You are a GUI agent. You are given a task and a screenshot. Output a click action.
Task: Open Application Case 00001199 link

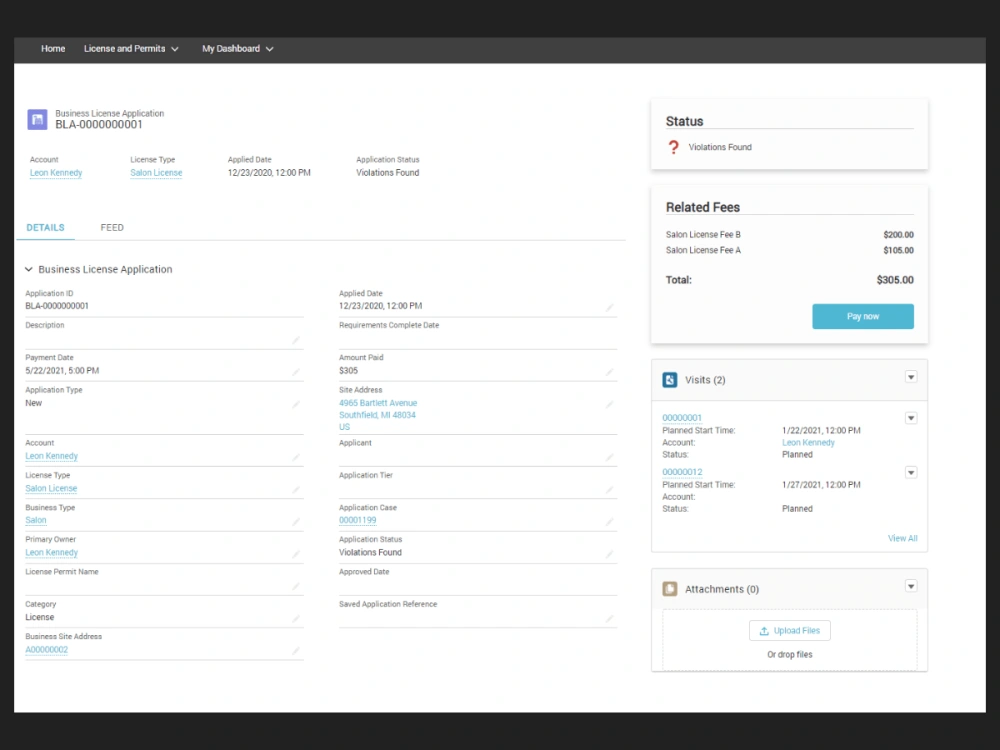point(358,520)
